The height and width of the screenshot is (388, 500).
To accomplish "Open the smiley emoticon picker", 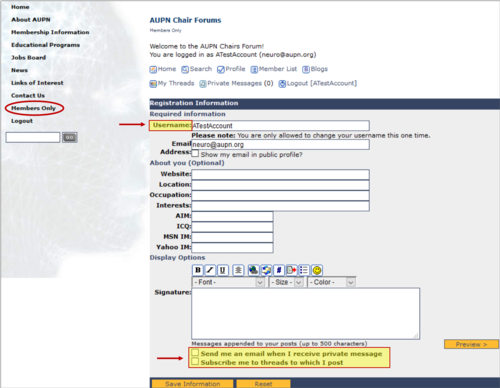I will tap(317, 270).
